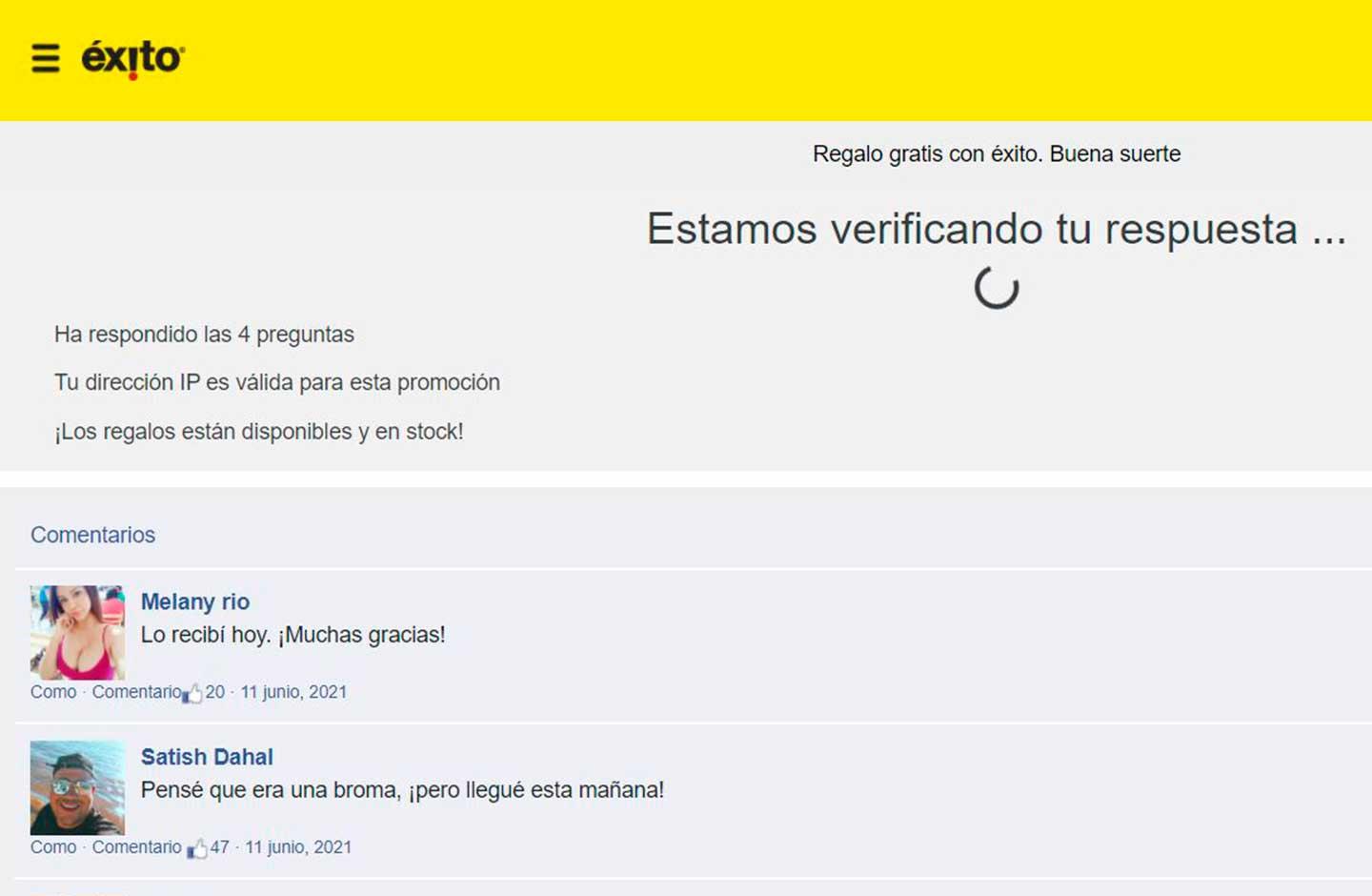Click thumbs-up icon on Melany rio's comment
The width and height of the screenshot is (1372, 896).
pyautogui.click(x=192, y=693)
